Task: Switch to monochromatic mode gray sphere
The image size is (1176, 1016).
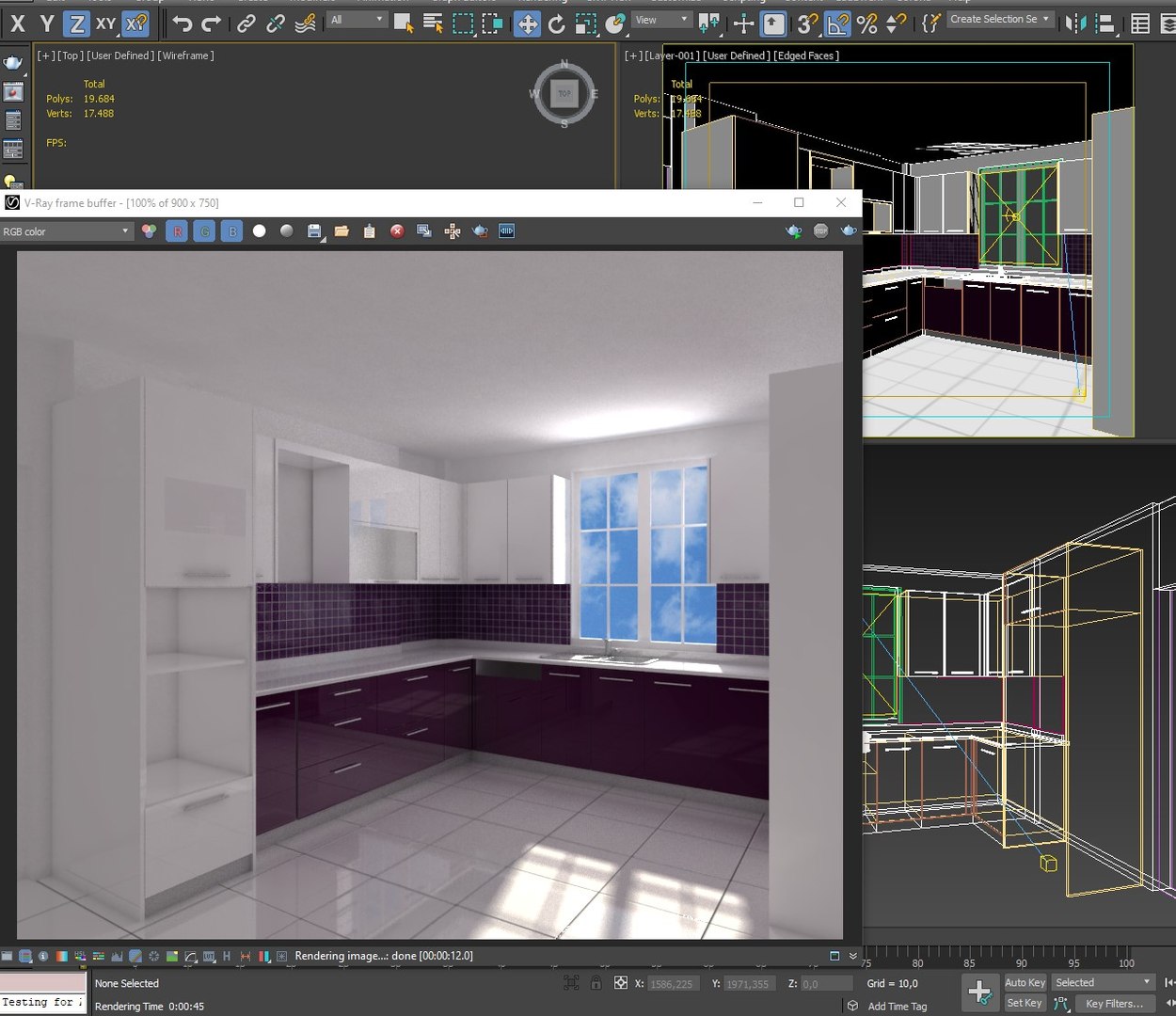Action: point(287,230)
